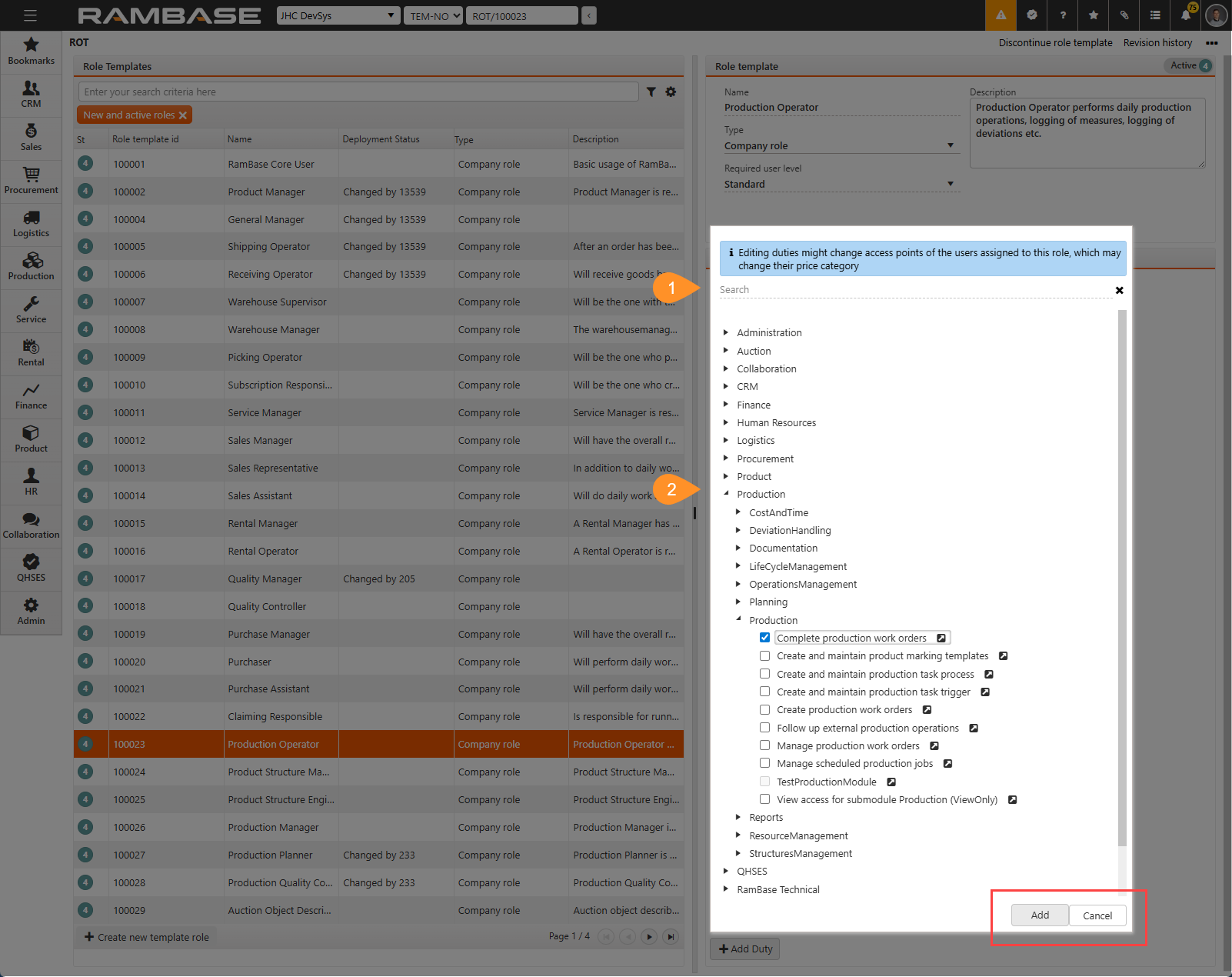Open the hamburger menu in top bar
This screenshot has height=977, width=1232.
click(30, 15)
